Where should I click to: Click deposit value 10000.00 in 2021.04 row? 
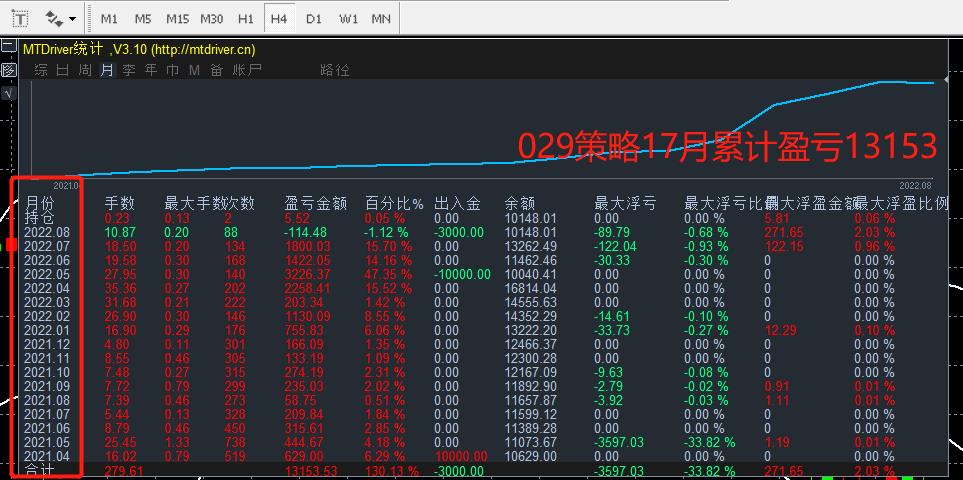coord(461,457)
